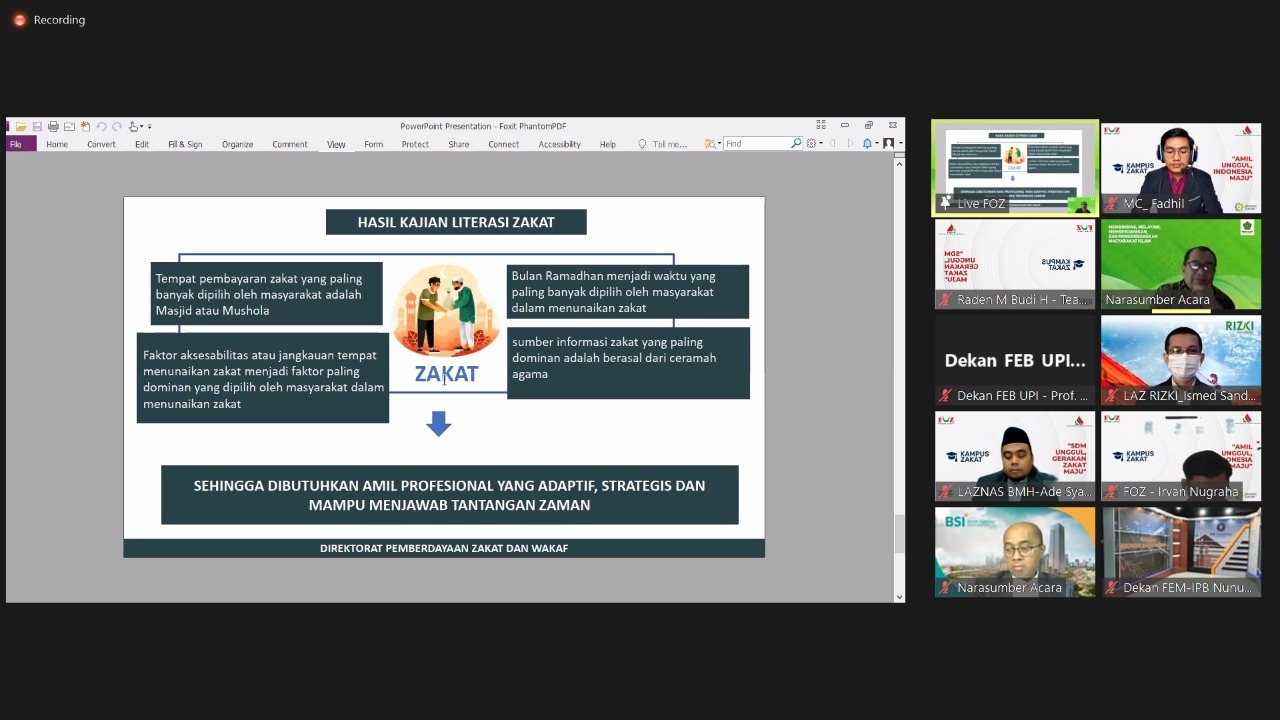Open the Fill & Sign tab

[185, 144]
